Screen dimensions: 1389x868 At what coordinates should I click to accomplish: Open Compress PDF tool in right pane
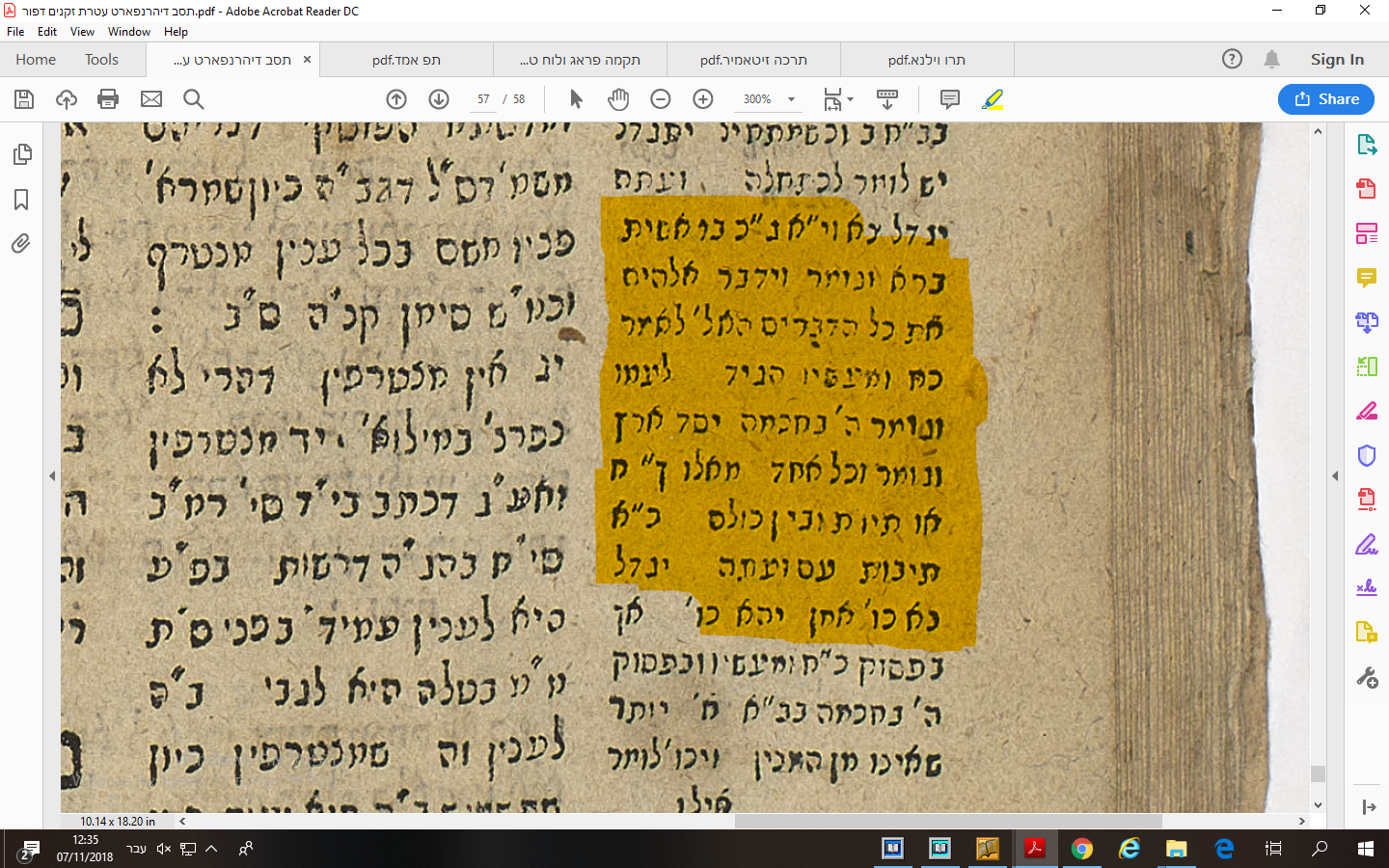tap(1367, 500)
